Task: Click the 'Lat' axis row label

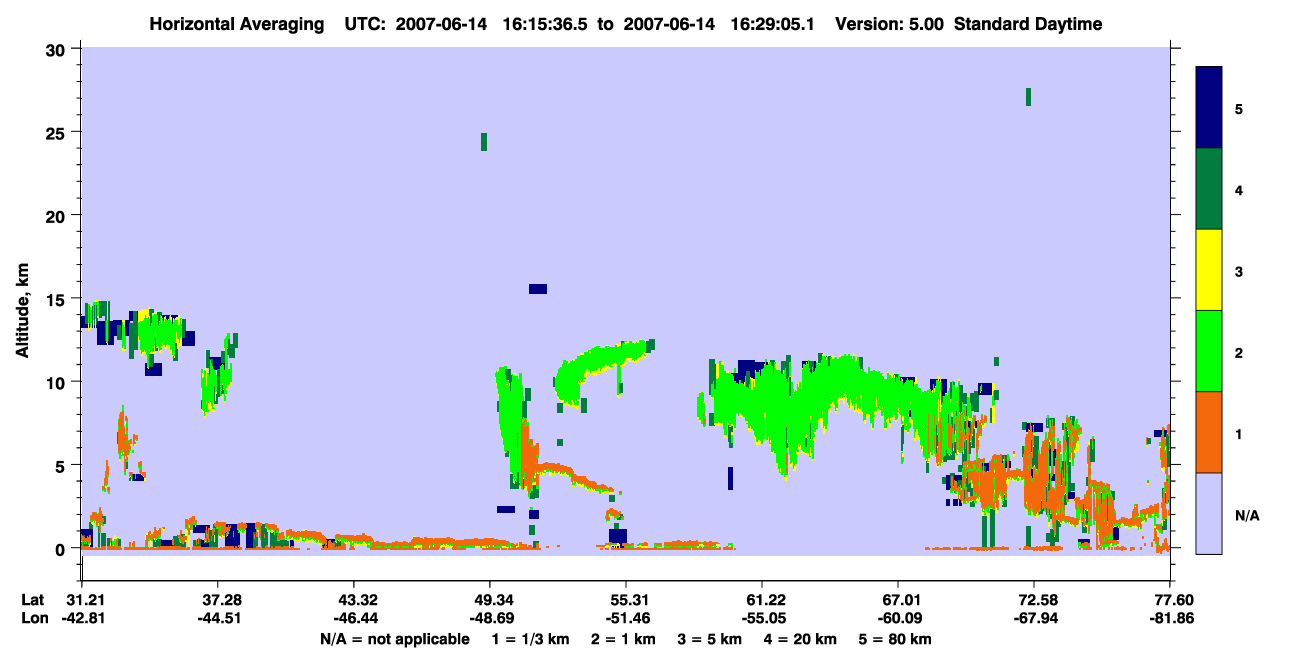Action: tap(33, 599)
